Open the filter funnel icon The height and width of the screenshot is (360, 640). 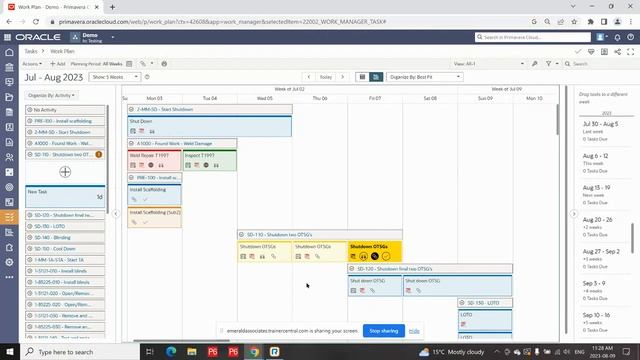[549, 64]
